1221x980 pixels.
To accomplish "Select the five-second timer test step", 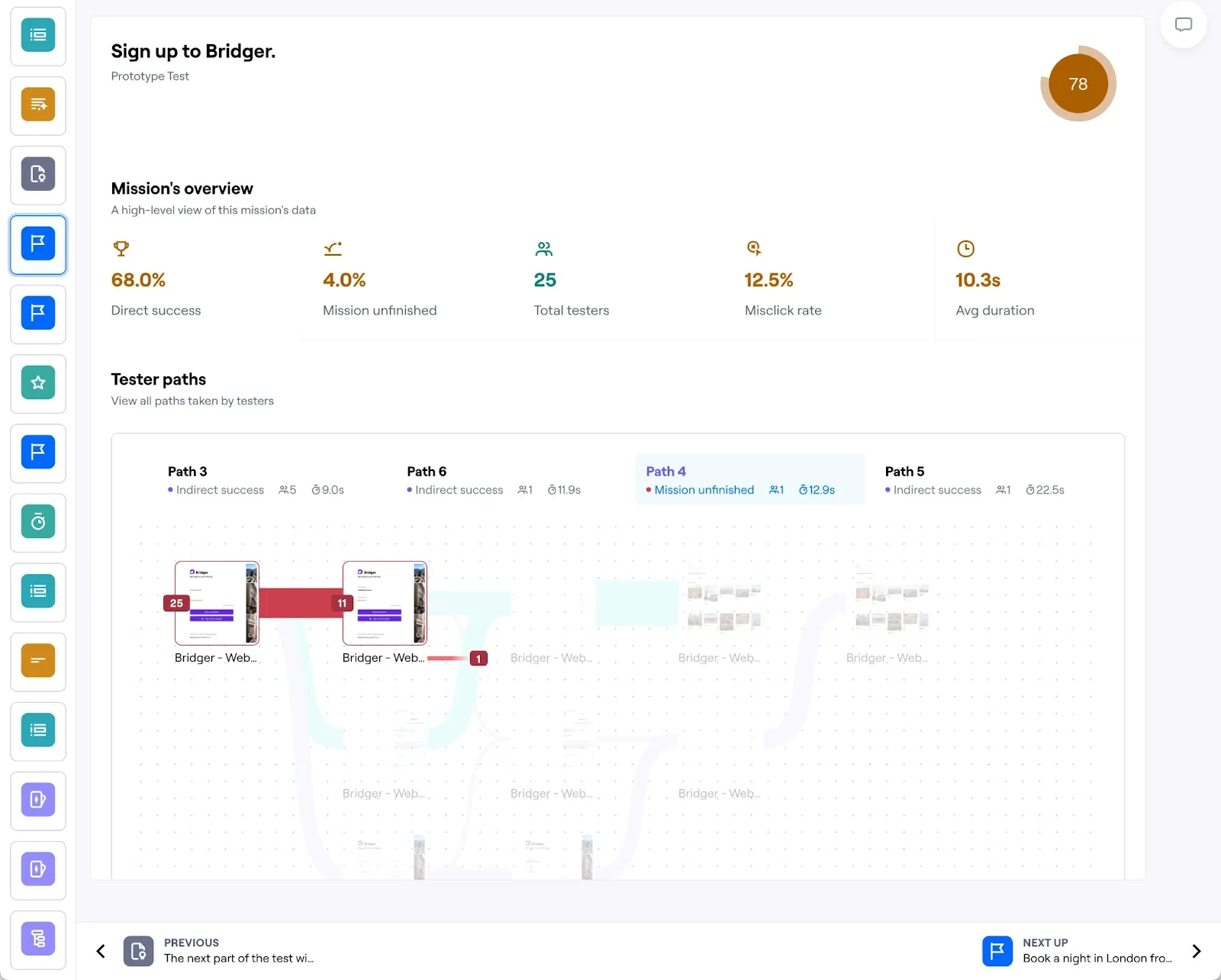I will coord(37,523).
